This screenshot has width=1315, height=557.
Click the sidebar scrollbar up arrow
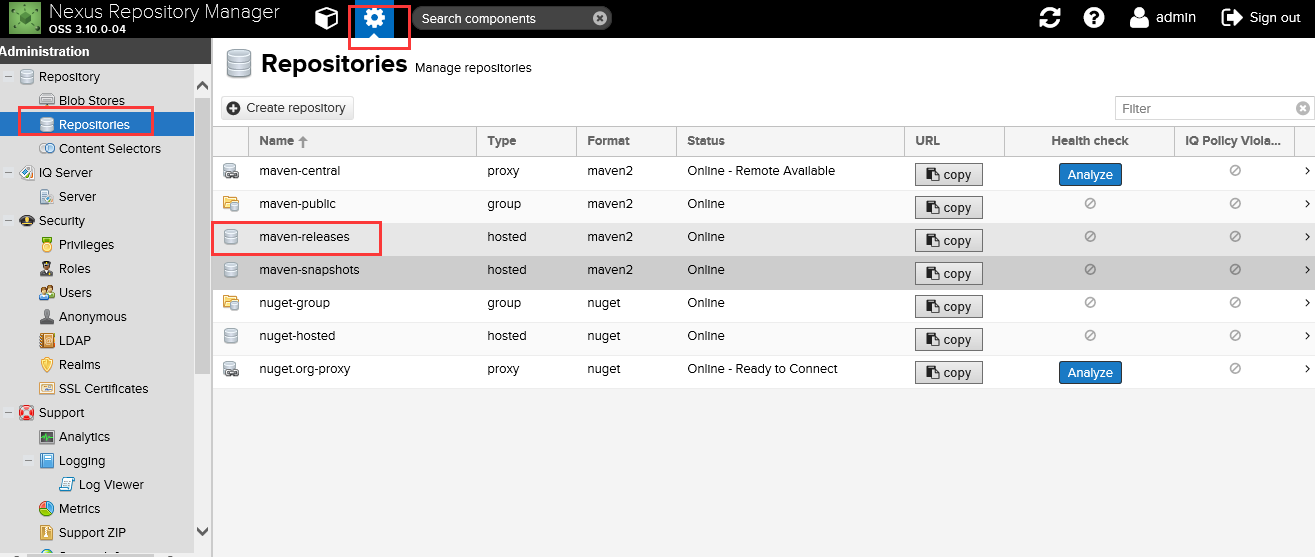(x=203, y=87)
